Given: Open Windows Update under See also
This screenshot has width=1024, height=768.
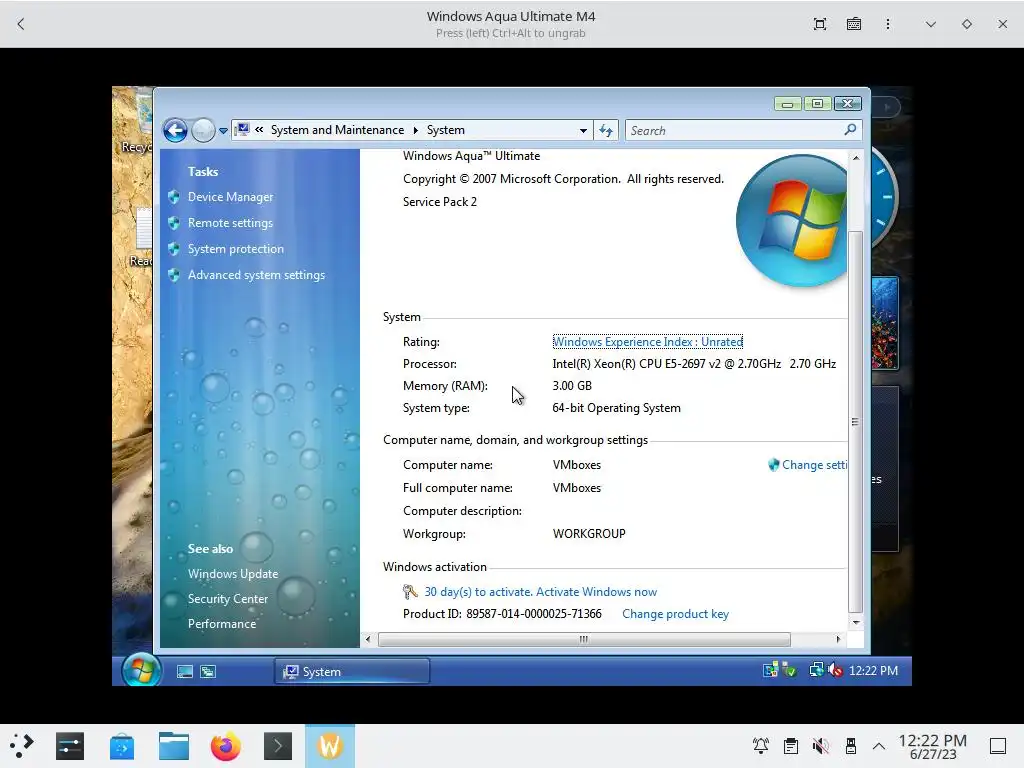Looking at the screenshot, I should (x=232, y=573).
